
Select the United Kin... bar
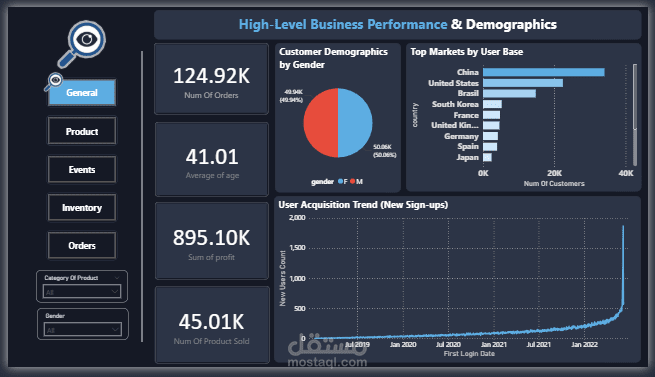coord(491,125)
